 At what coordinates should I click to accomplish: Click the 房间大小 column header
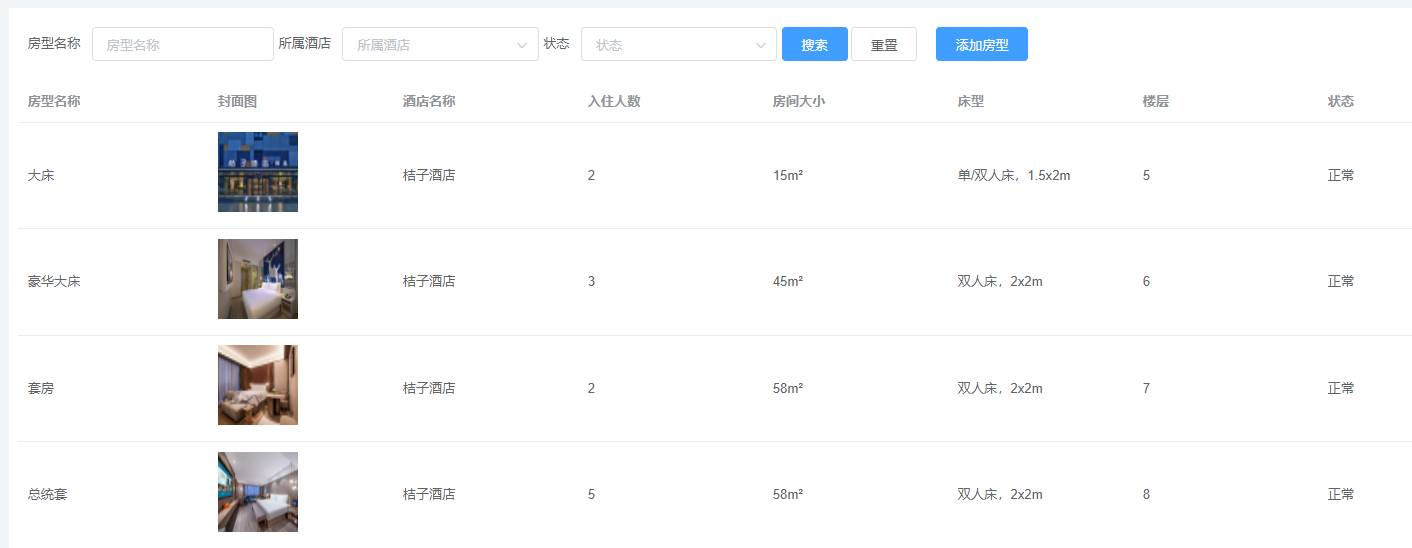[x=799, y=101]
